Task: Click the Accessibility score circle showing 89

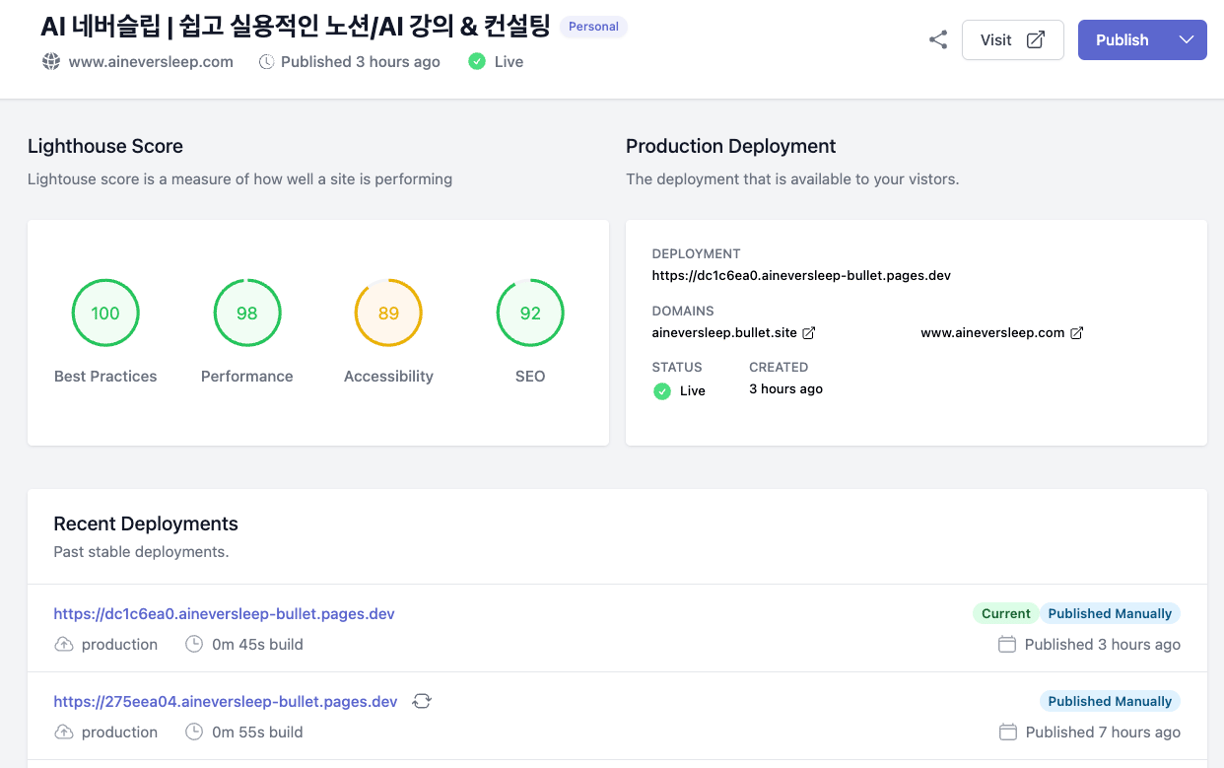Action: click(x=388, y=313)
